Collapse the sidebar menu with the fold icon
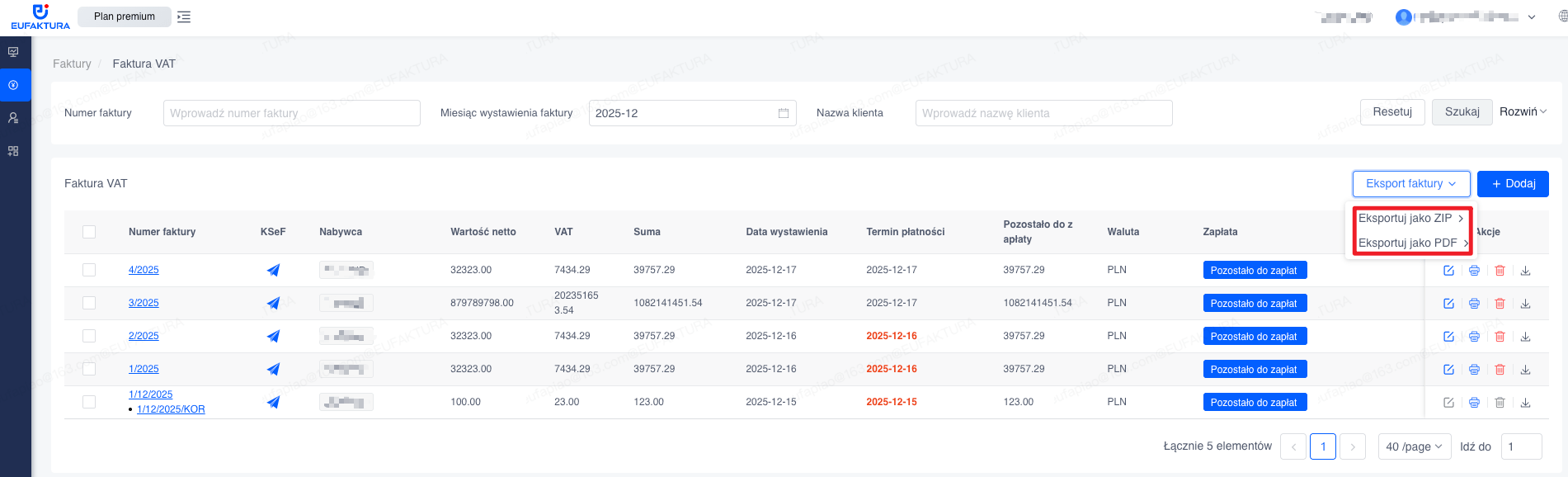The width and height of the screenshot is (1568, 477). (184, 17)
